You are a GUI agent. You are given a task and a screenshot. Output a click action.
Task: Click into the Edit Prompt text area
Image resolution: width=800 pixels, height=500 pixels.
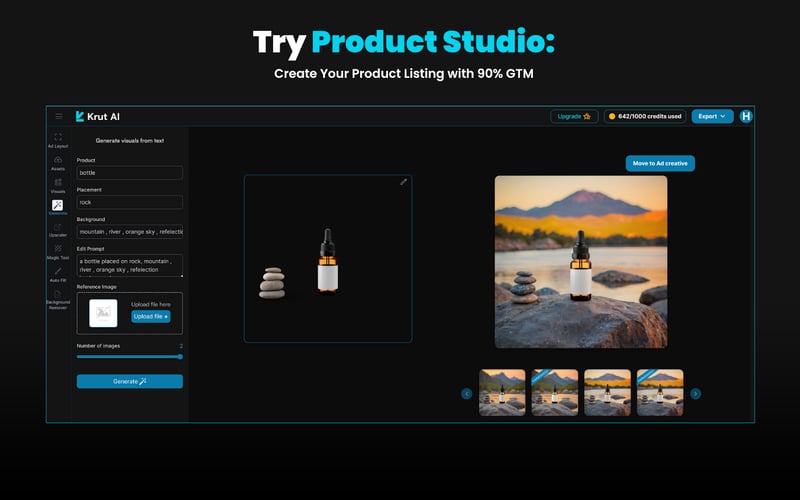coord(130,265)
